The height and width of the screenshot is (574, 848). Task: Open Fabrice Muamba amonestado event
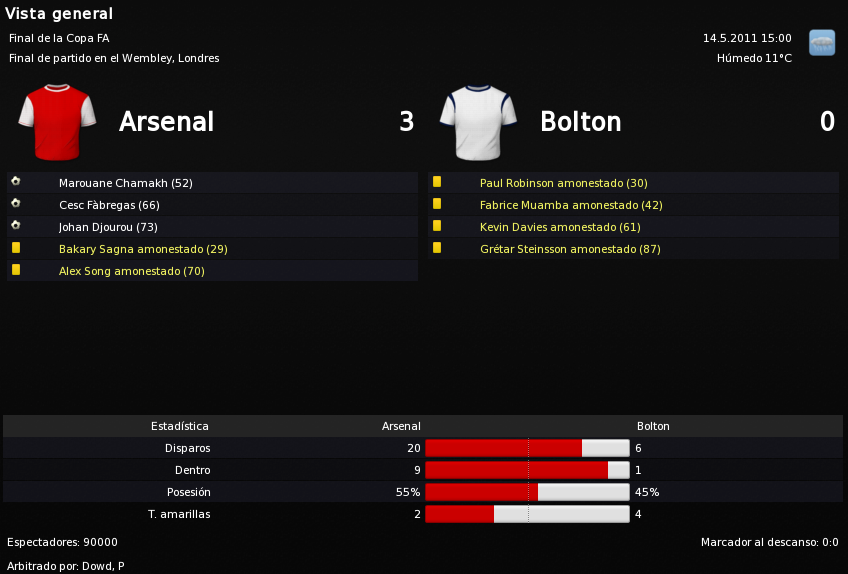point(571,205)
